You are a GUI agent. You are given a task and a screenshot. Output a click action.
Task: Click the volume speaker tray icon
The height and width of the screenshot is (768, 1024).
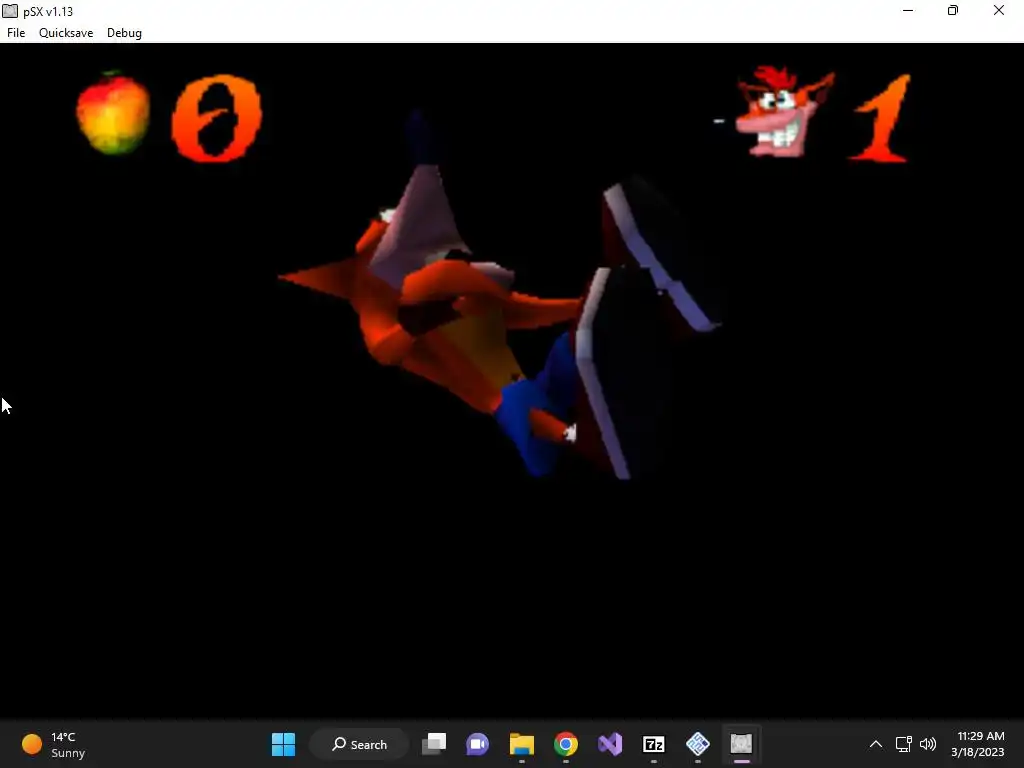click(x=927, y=744)
